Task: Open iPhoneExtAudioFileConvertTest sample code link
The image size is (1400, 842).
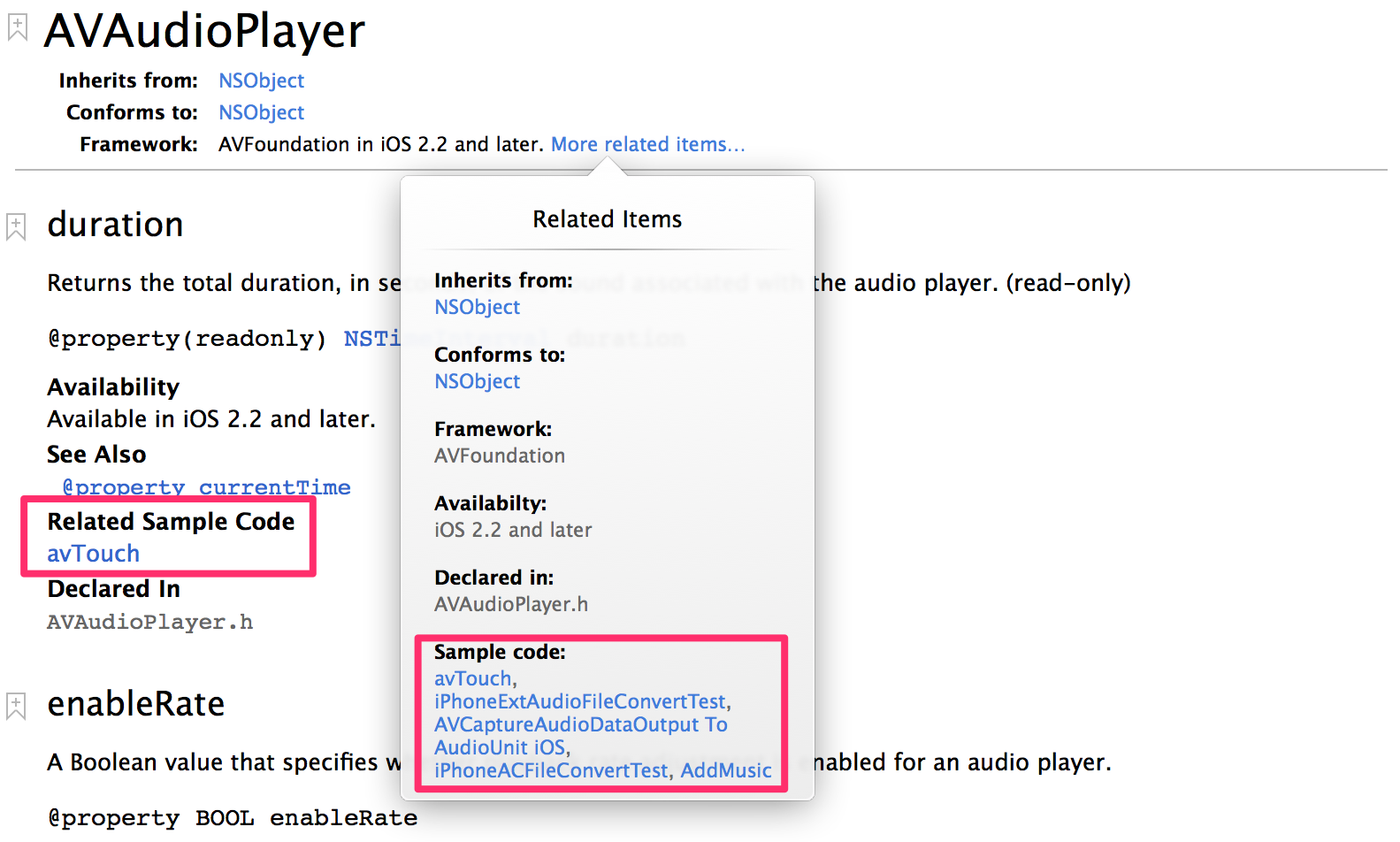Action: pos(579,701)
